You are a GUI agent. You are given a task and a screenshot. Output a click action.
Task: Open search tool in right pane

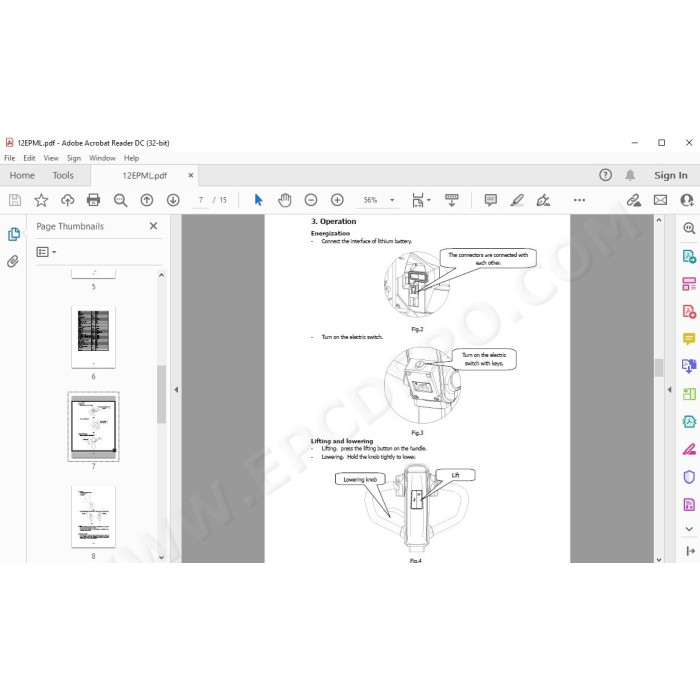tap(689, 229)
